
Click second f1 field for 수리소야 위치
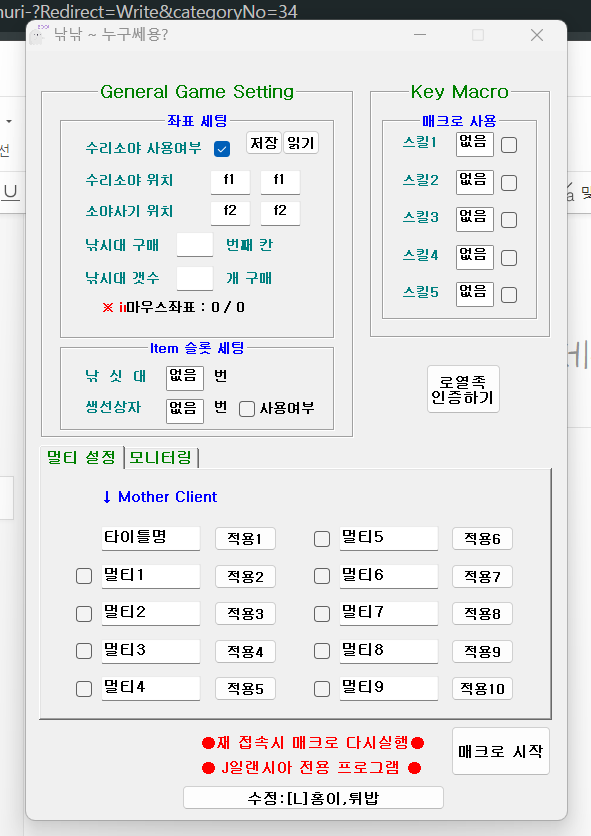point(280,182)
